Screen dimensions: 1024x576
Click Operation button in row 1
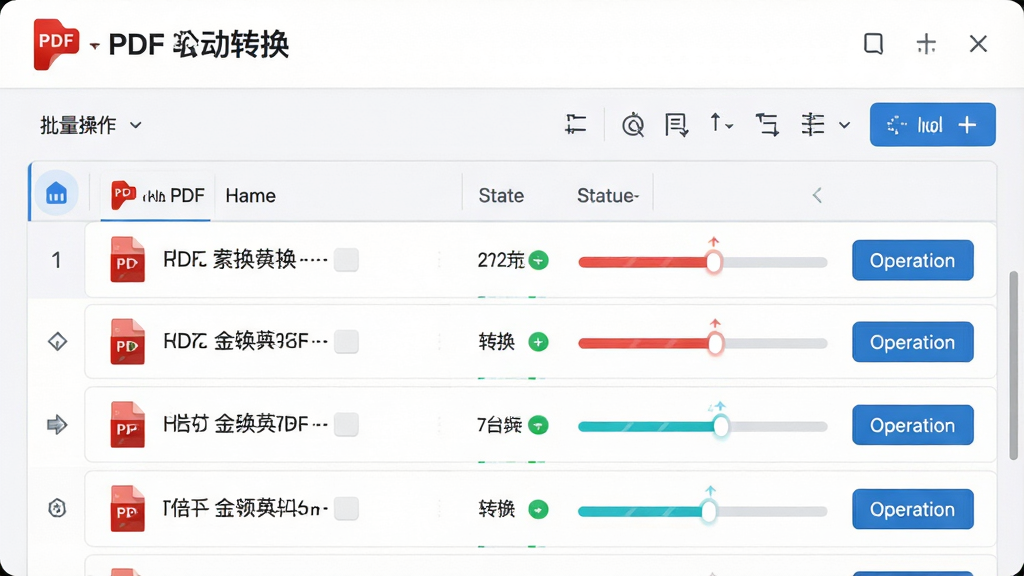coord(912,260)
